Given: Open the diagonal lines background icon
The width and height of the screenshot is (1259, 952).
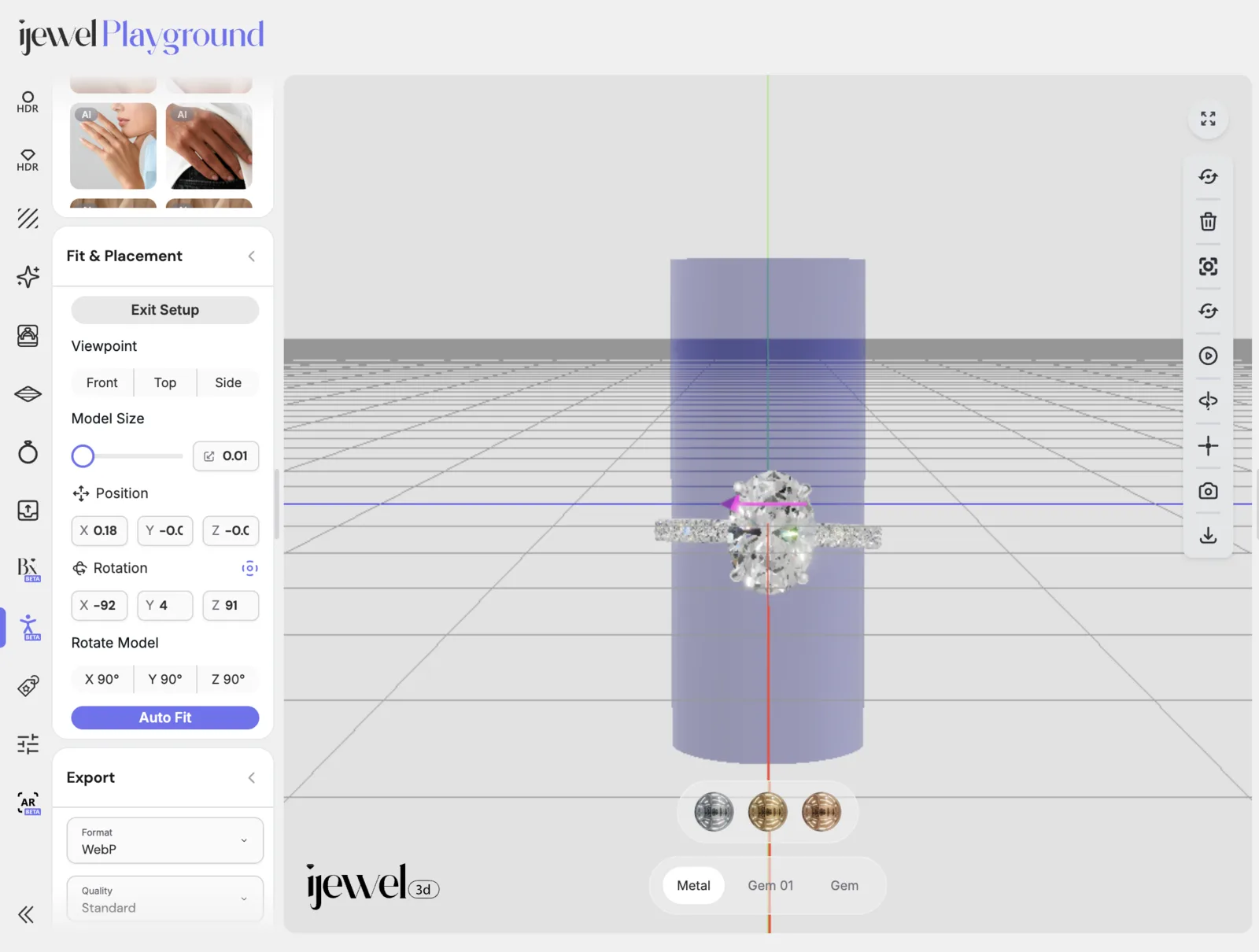Looking at the screenshot, I should click(28, 219).
